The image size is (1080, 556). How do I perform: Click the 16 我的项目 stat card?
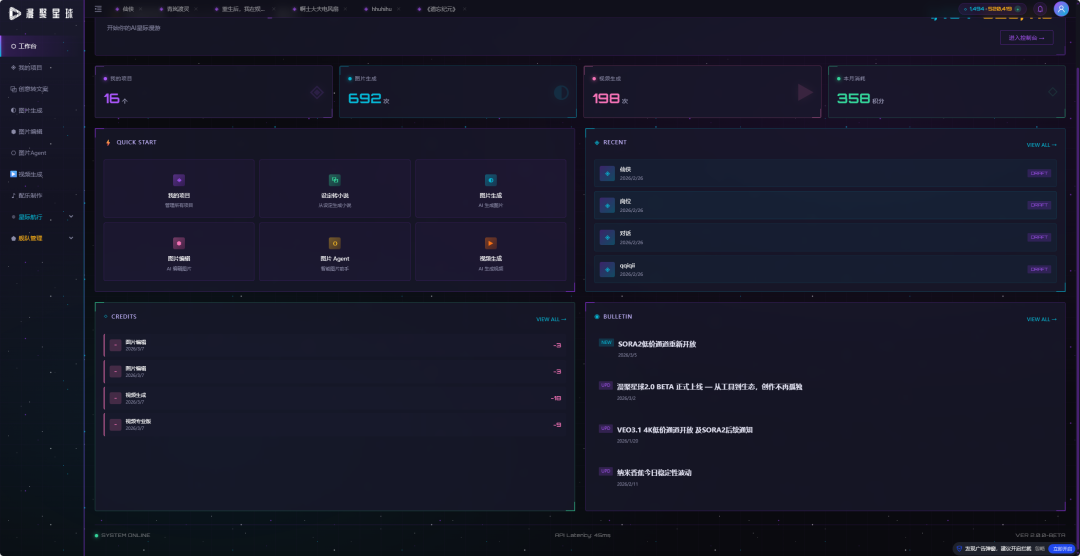point(214,92)
